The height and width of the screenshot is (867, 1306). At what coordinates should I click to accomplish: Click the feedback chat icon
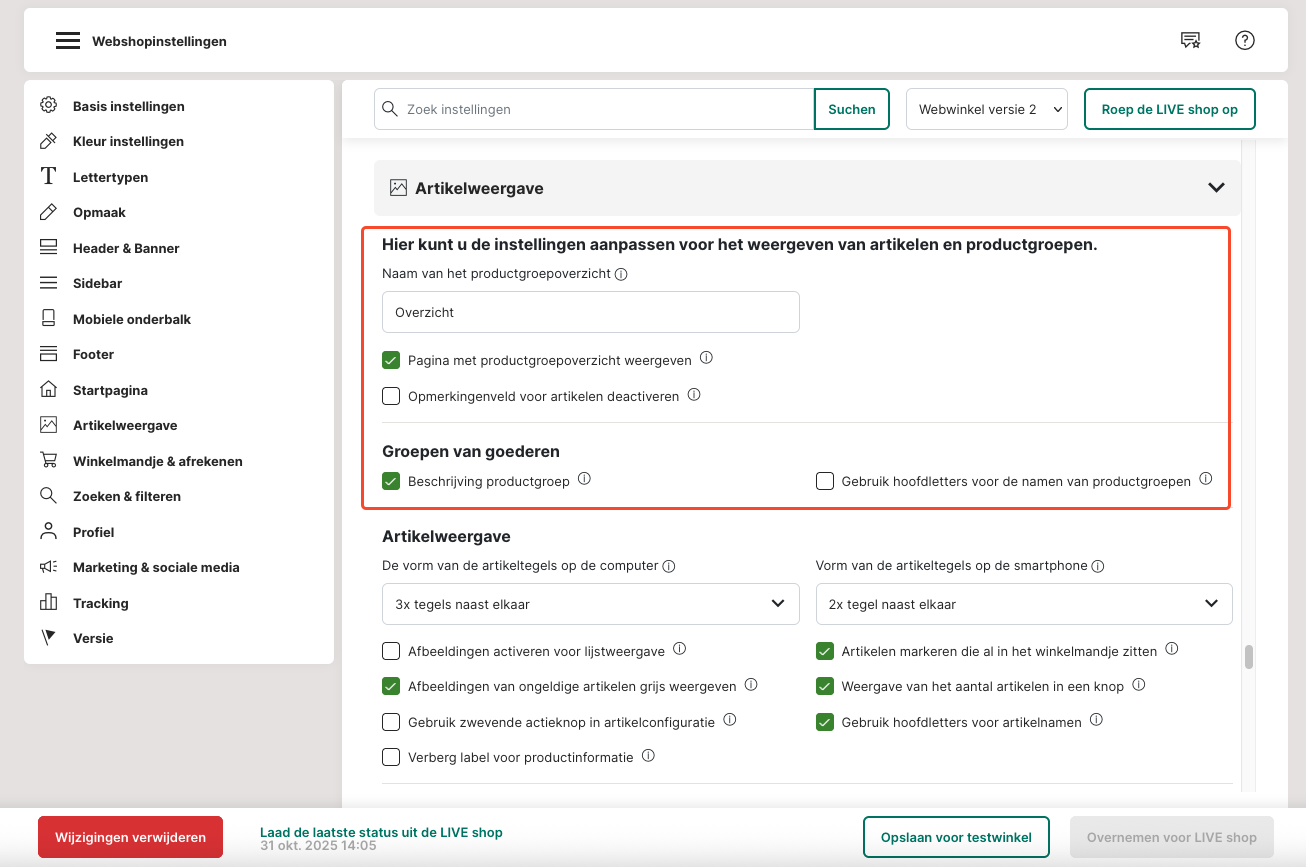click(x=1190, y=40)
